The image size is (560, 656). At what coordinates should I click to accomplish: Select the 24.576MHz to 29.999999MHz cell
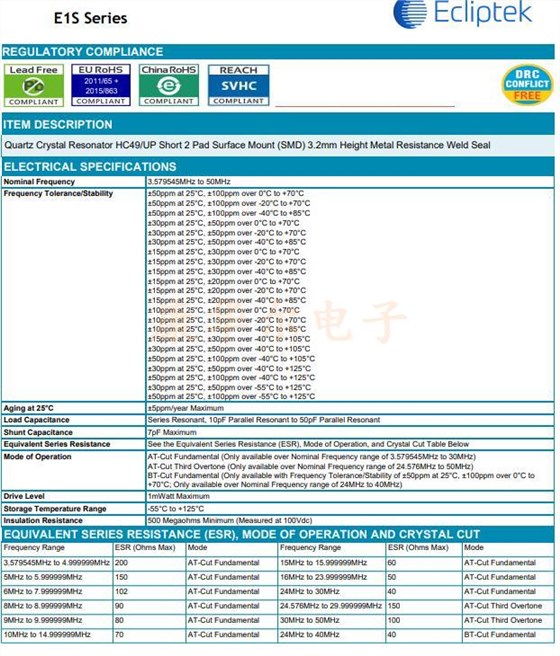click(x=331, y=606)
